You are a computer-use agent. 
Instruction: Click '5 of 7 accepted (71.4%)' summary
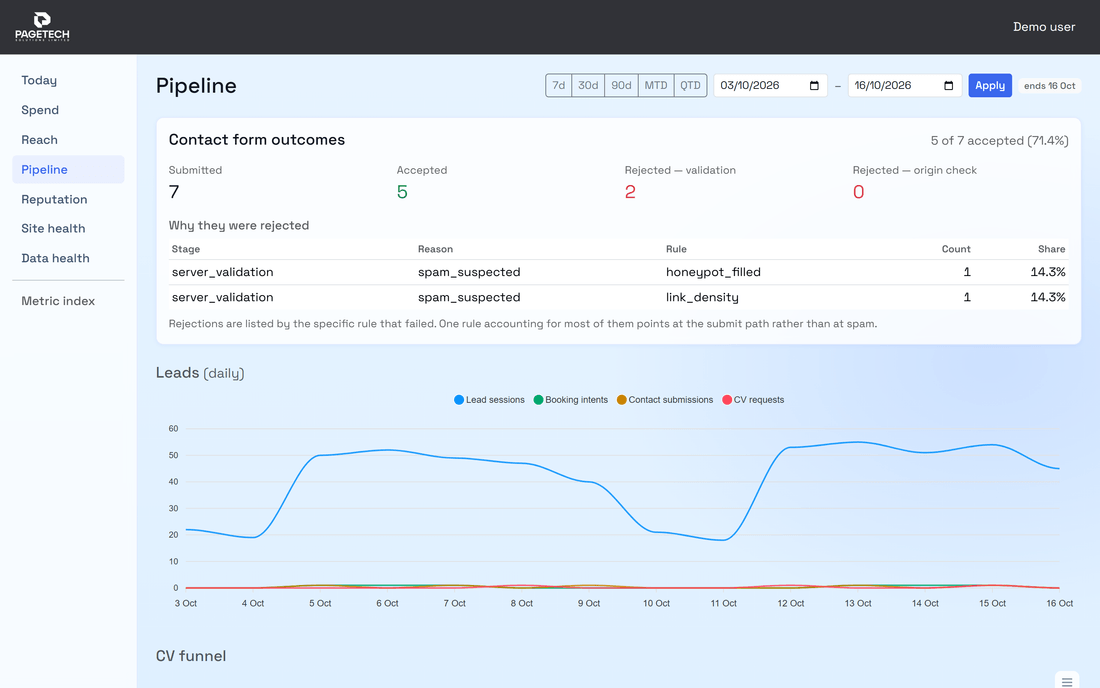(1000, 141)
